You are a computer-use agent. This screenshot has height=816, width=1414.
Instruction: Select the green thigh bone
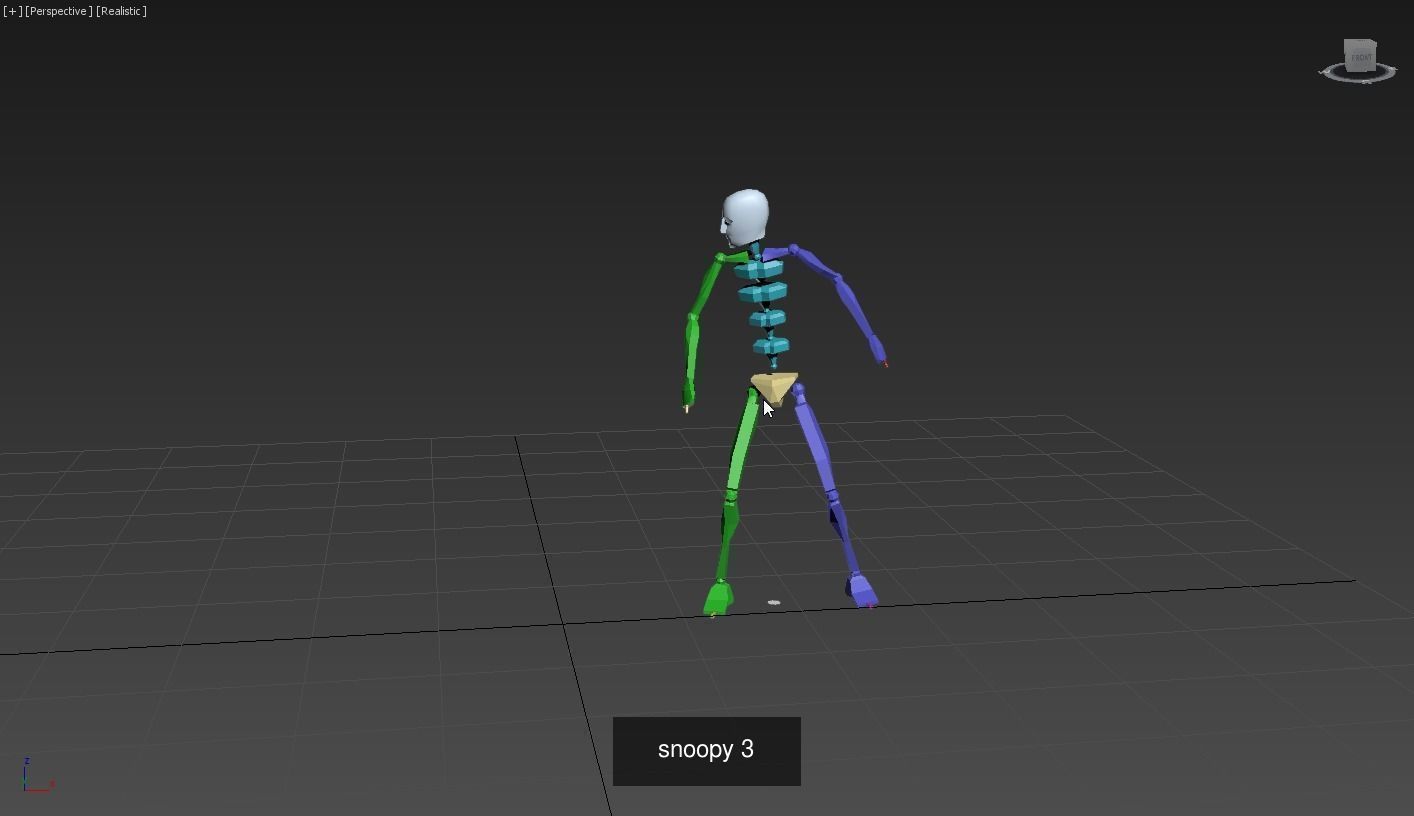pos(742,440)
